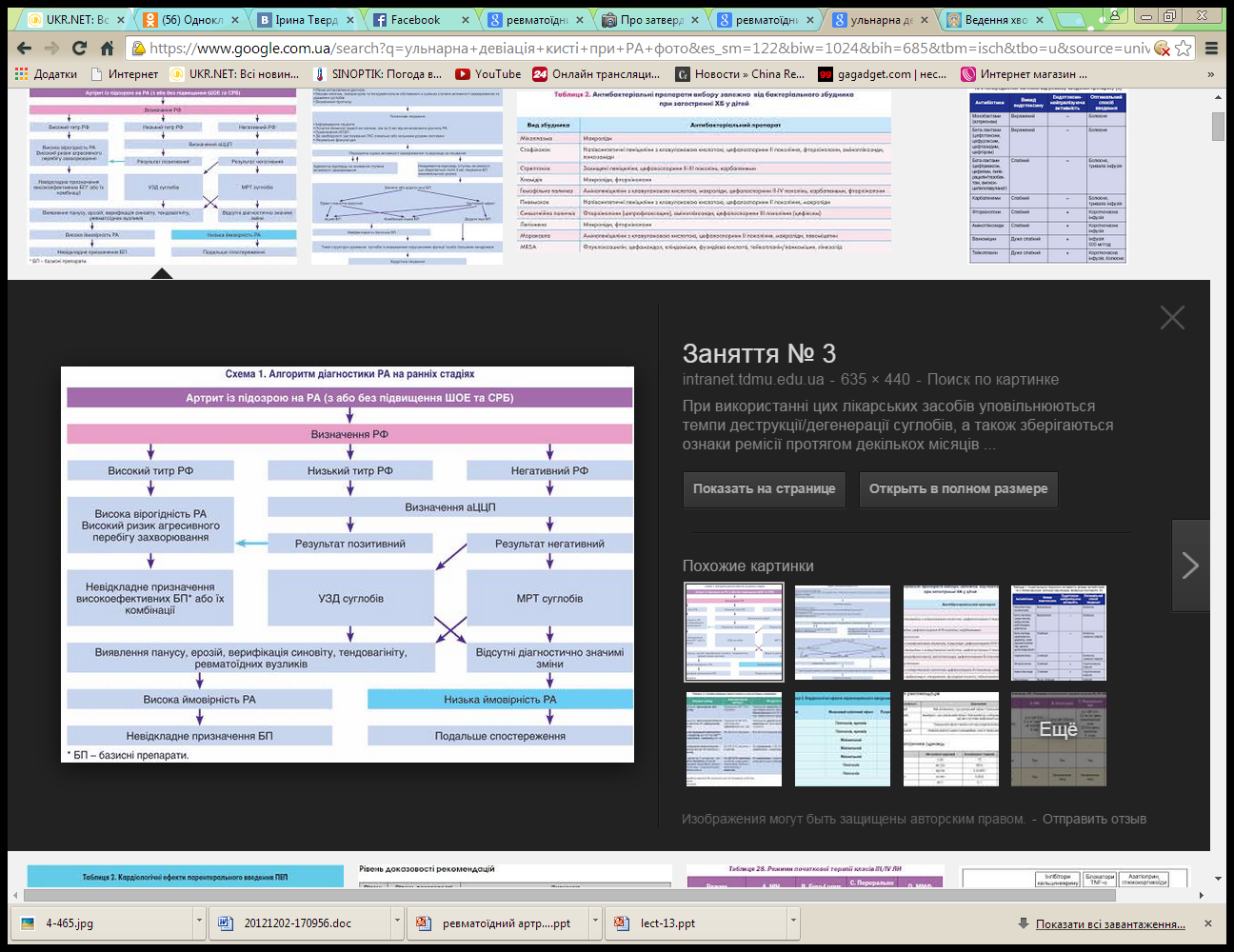Open dropdown for 4-465.jpg download

coord(199,922)
